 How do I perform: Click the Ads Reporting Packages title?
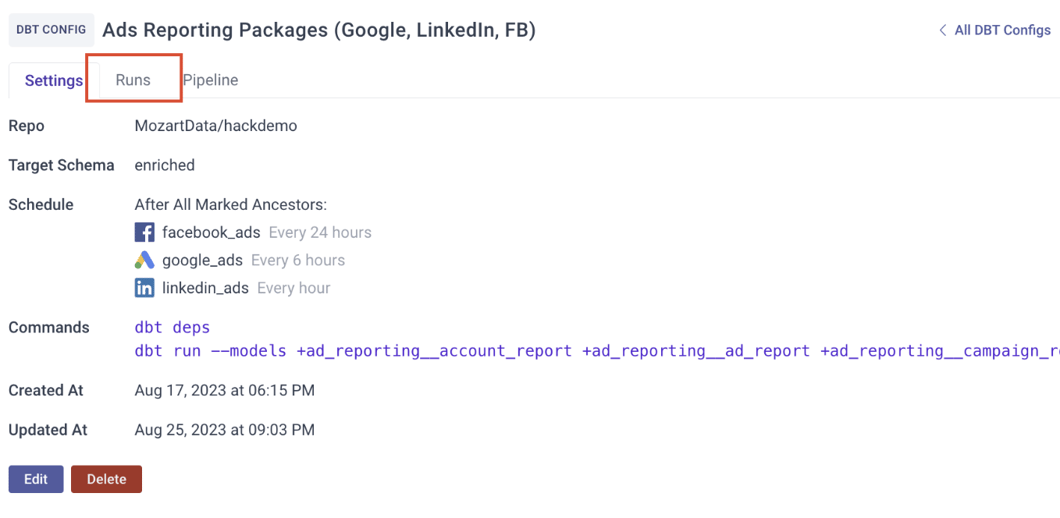[x=319, y=30]
